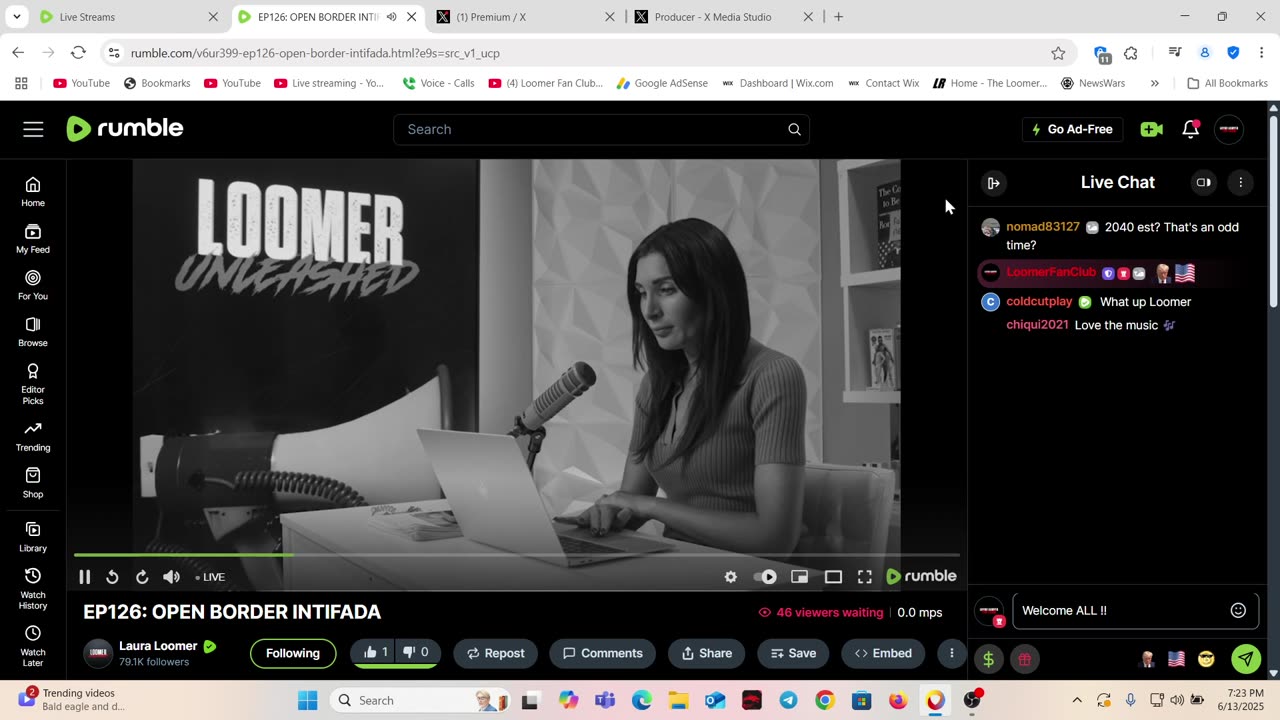Rewind the video with the back-arrow icon
Screen dimensions: 1280x720
(112, 577)
